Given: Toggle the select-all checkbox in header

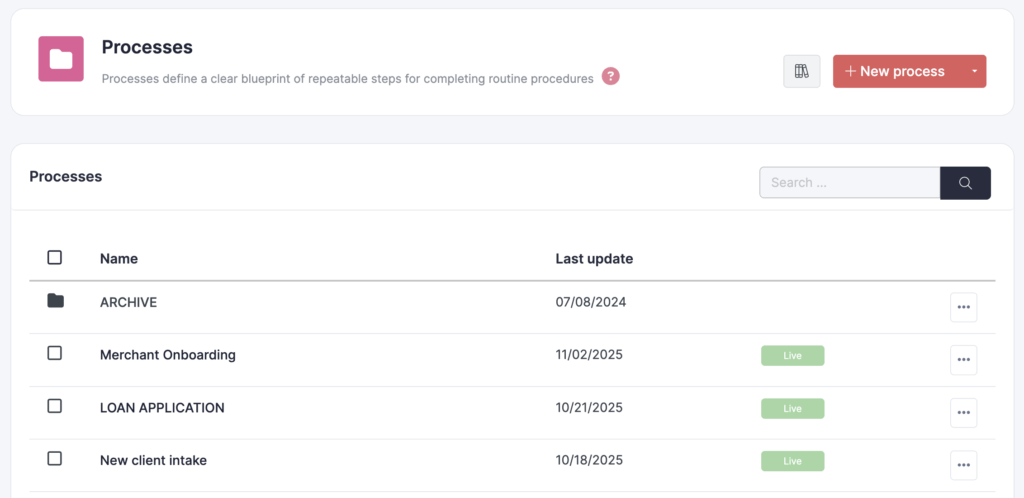Looking at the screenshot, I should (55, 258).
